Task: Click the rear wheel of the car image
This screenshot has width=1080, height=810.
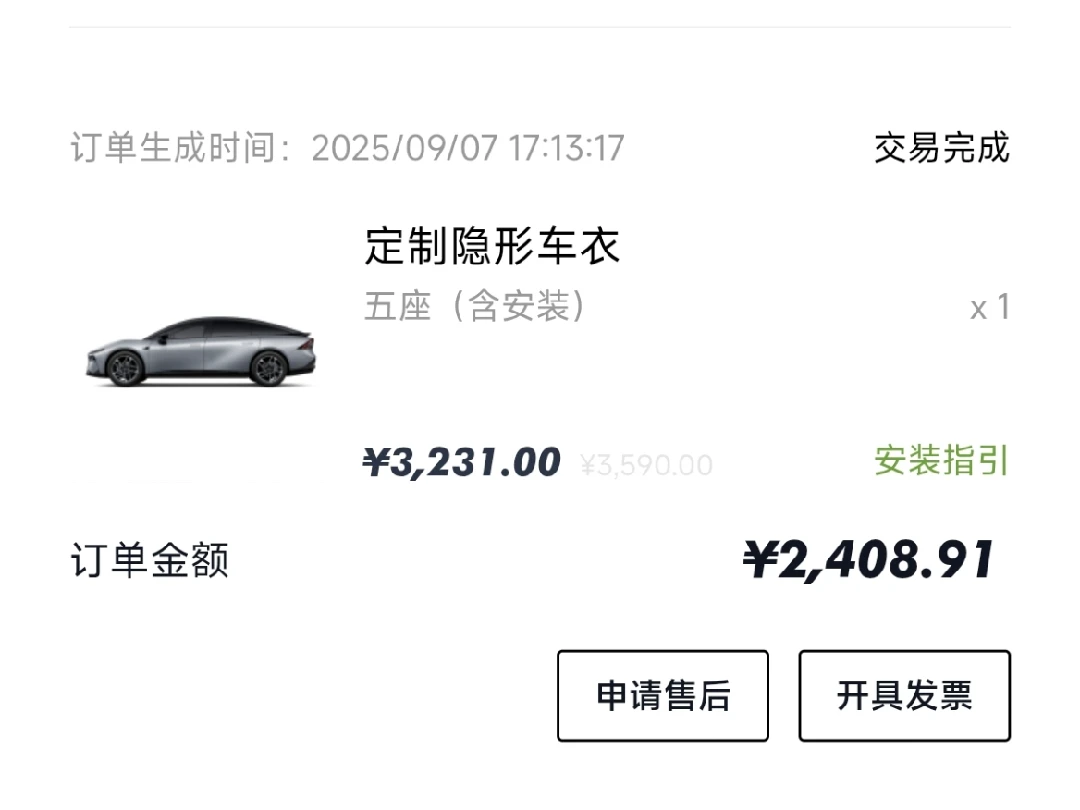Action: [268, 368]
